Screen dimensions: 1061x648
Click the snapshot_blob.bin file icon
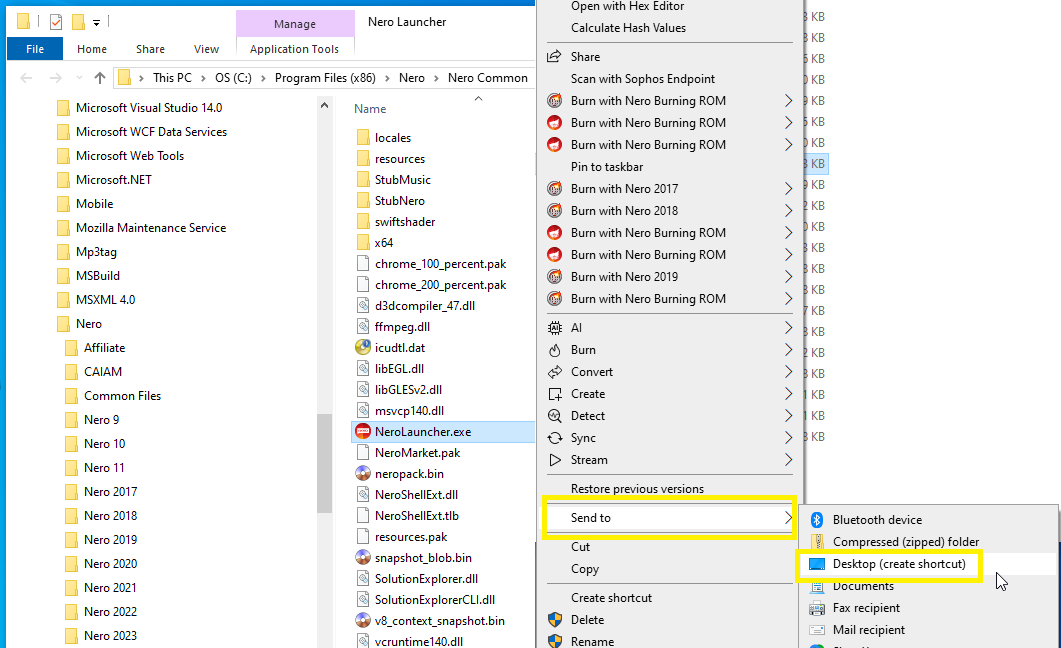363,557
